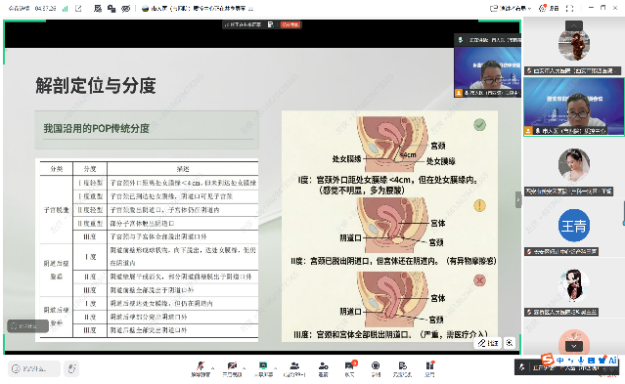The width and height of the screenshot is (625, 384).
Task: Click the red cross icon on the slide diagram
Action: [x=480, y=280]
